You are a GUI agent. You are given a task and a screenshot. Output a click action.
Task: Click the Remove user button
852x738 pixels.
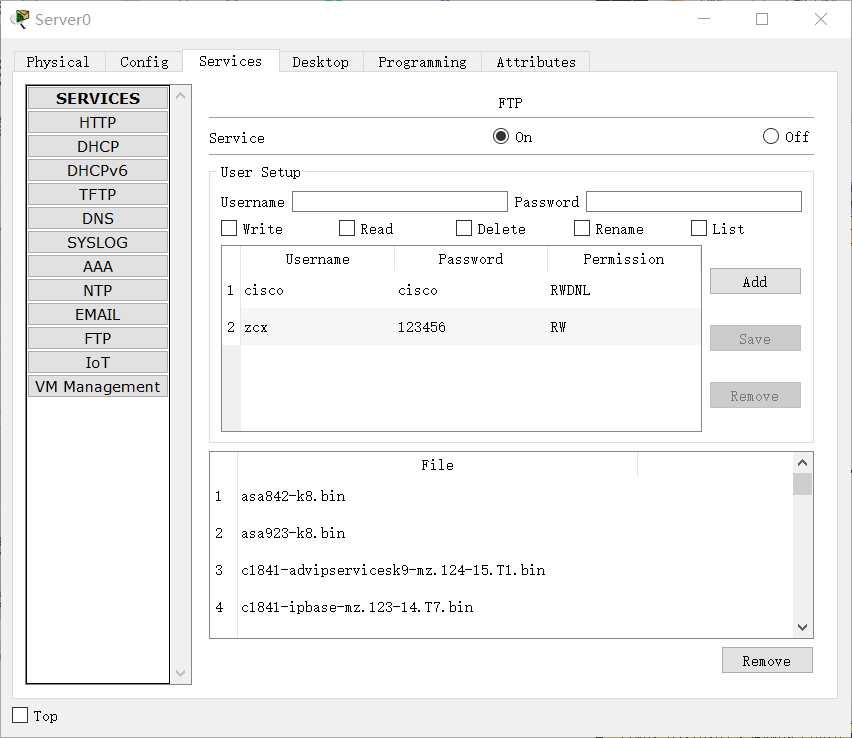(x=755, y=395)
